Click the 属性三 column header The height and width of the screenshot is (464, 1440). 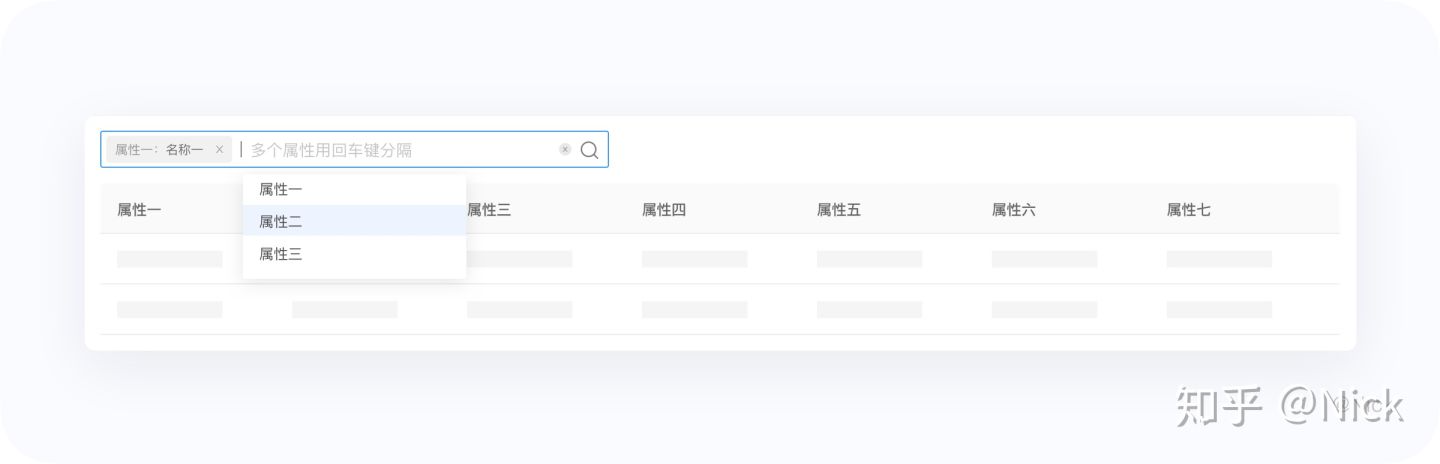point(489,210)
